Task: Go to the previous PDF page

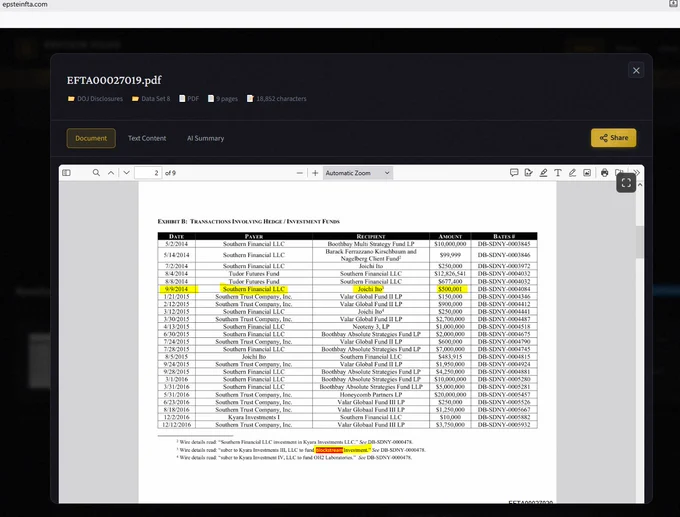Action: pos(111,173)
